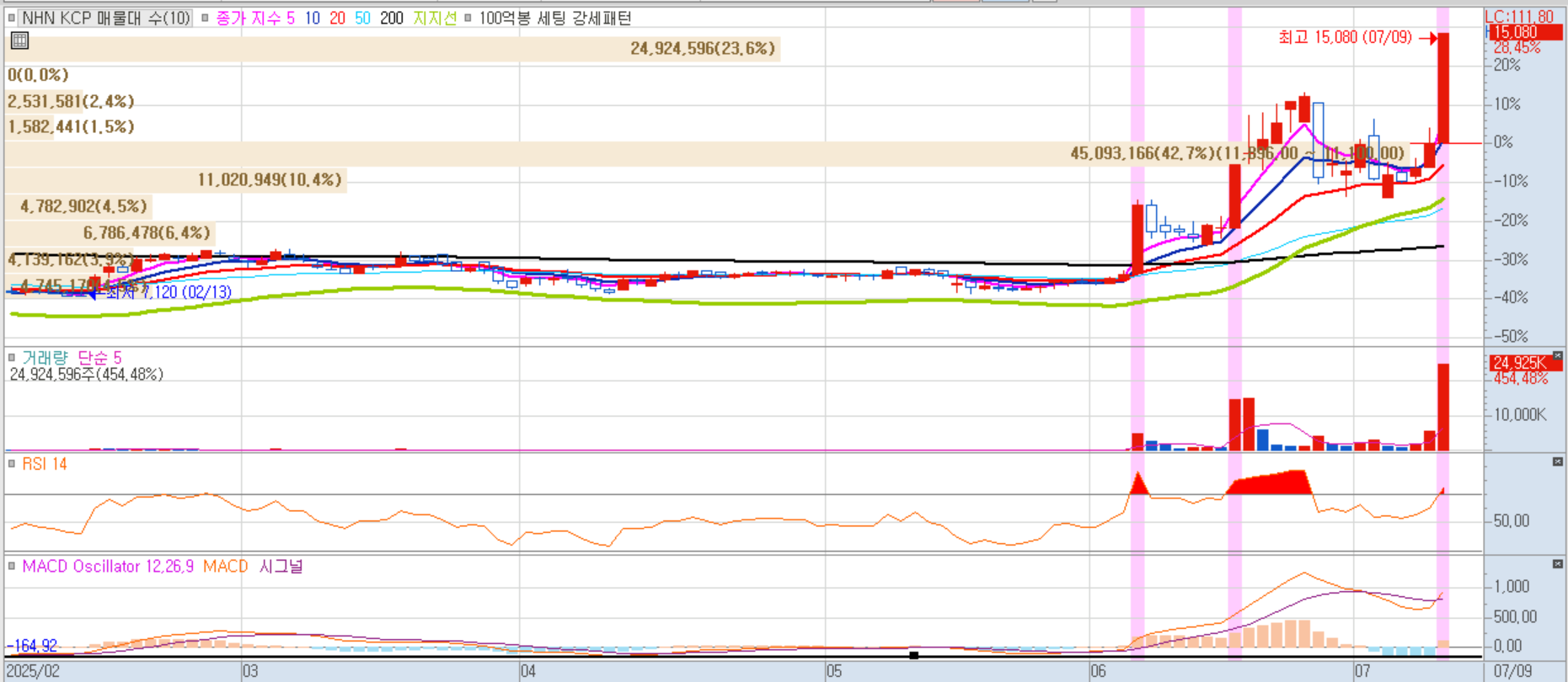1568x682 pixels.
Task: Toggle the 거래량 volume indicator square
Action: click(12, 357)
